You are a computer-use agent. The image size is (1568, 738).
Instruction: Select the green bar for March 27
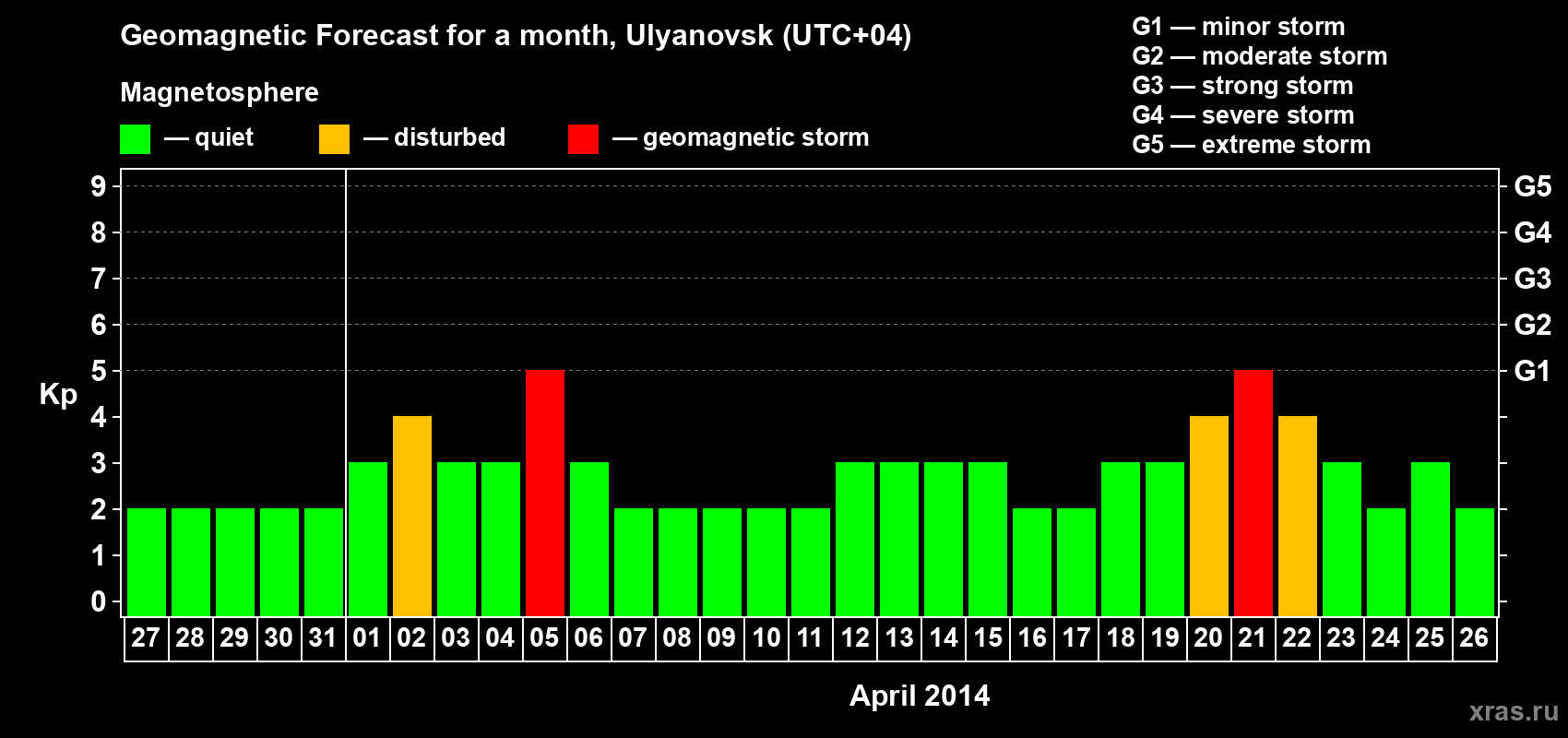147,563
